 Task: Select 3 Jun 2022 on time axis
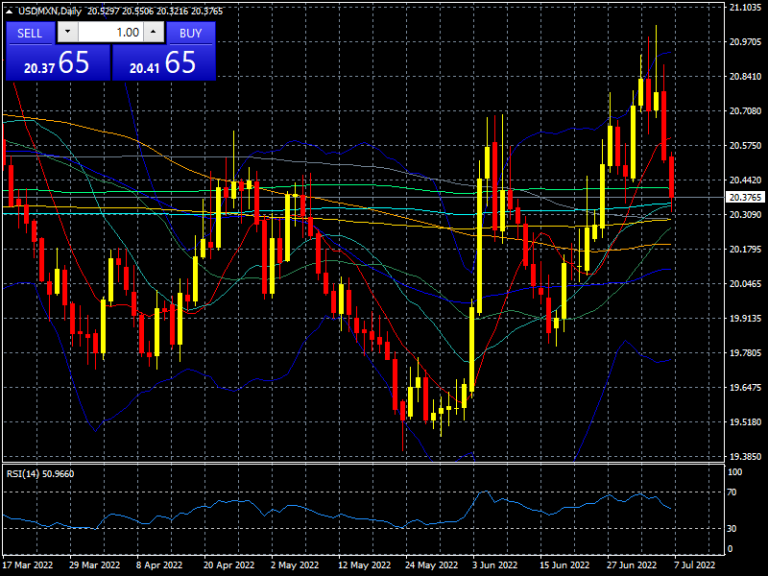click(495, 564)
